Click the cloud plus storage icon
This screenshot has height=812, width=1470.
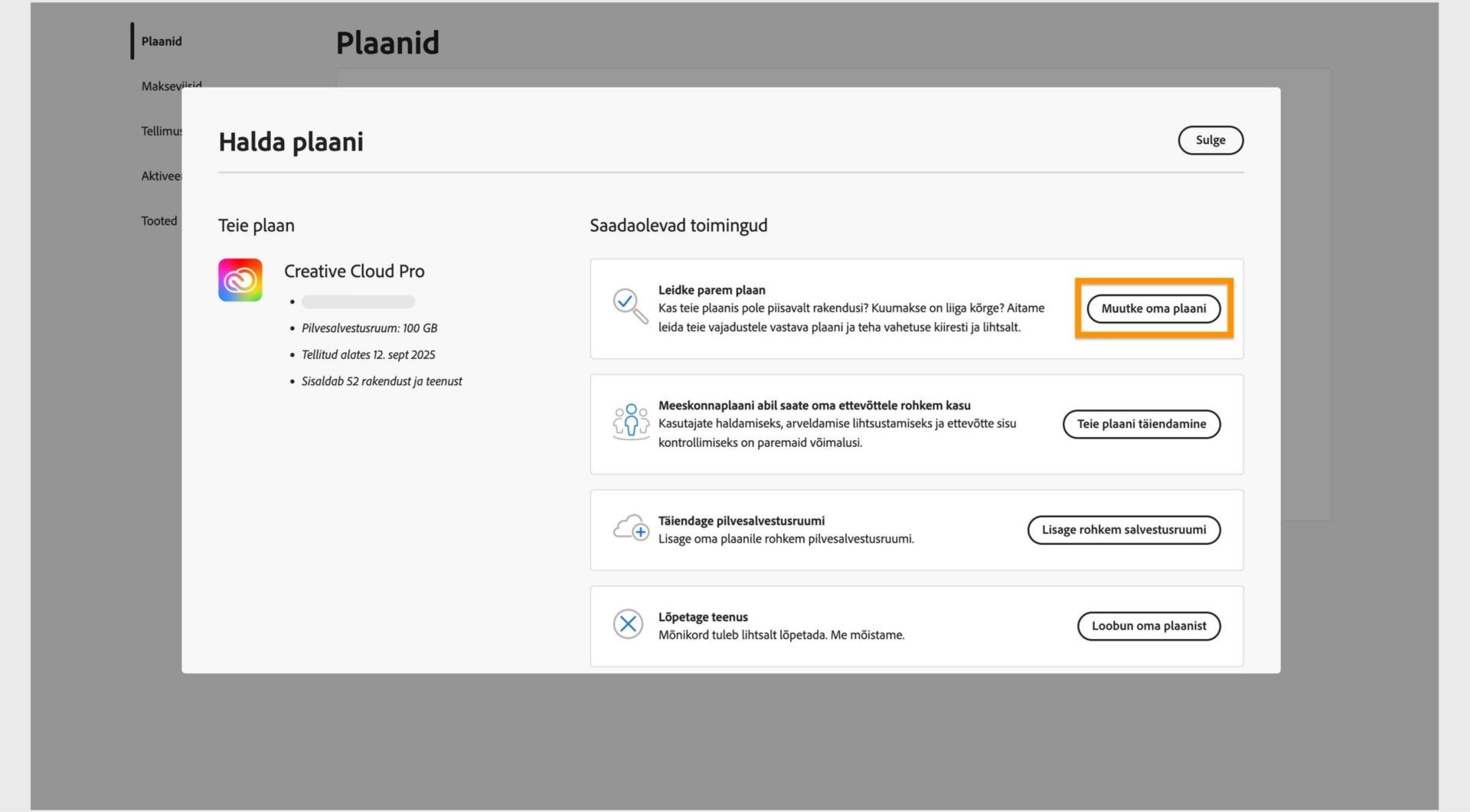tap(631, 528)
